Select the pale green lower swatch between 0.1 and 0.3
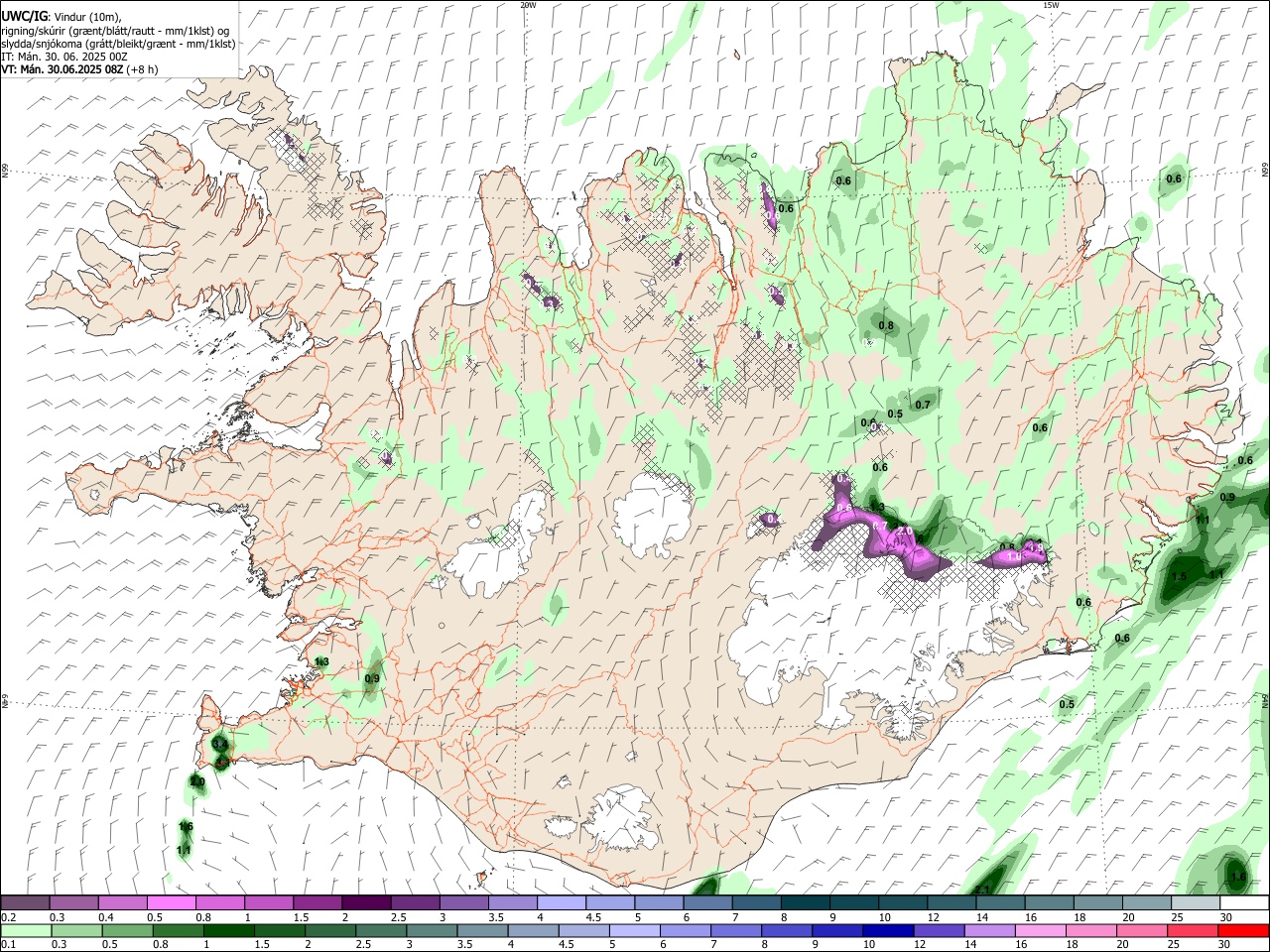Viewport: 1270px width, 952px height. tap(26, 930)
